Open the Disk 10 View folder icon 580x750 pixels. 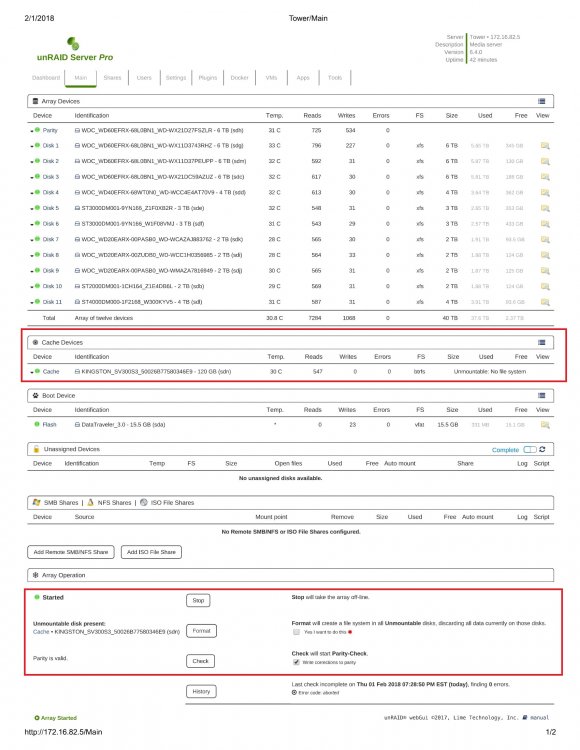[x=545, y=287]
